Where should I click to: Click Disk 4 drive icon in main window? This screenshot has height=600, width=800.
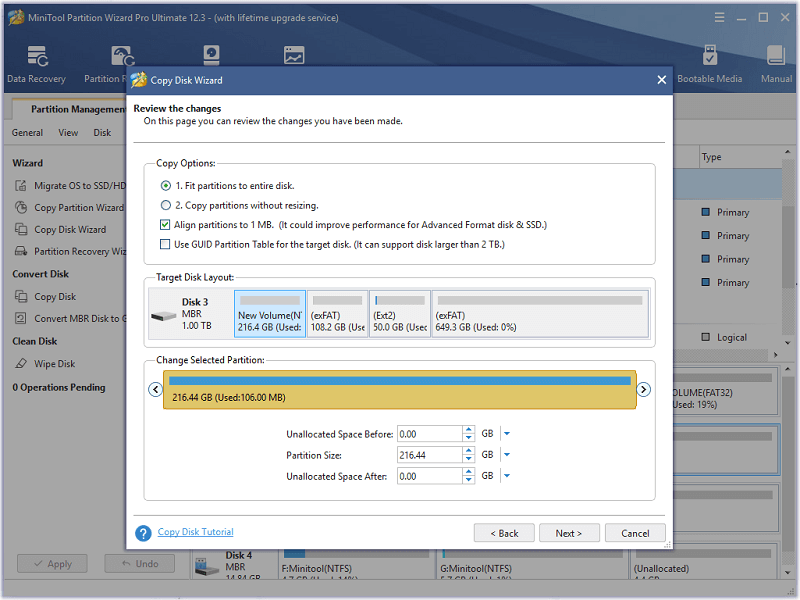pos(207,567)
